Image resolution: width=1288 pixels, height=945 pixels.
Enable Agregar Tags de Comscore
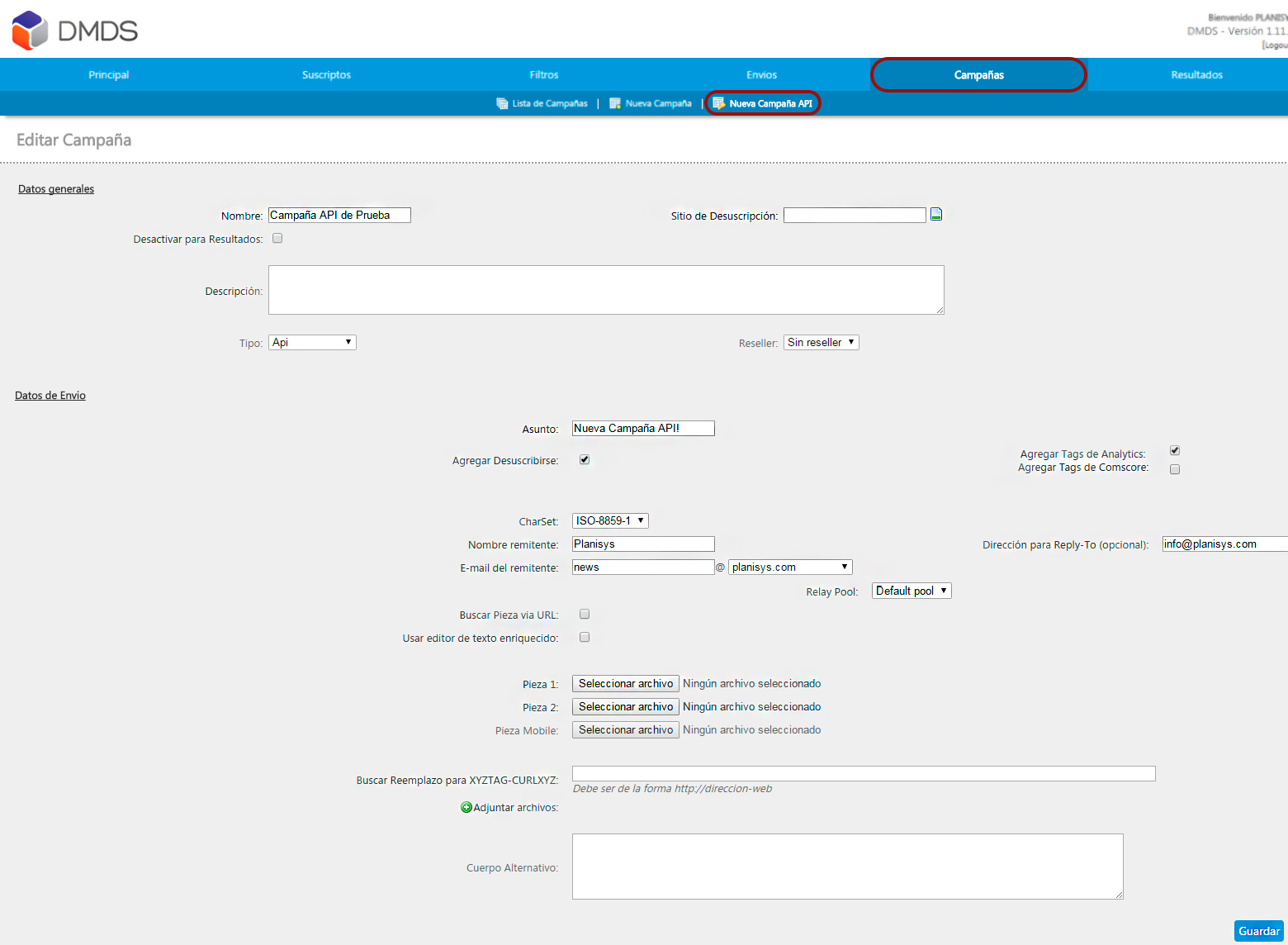tap(1175, 469)
